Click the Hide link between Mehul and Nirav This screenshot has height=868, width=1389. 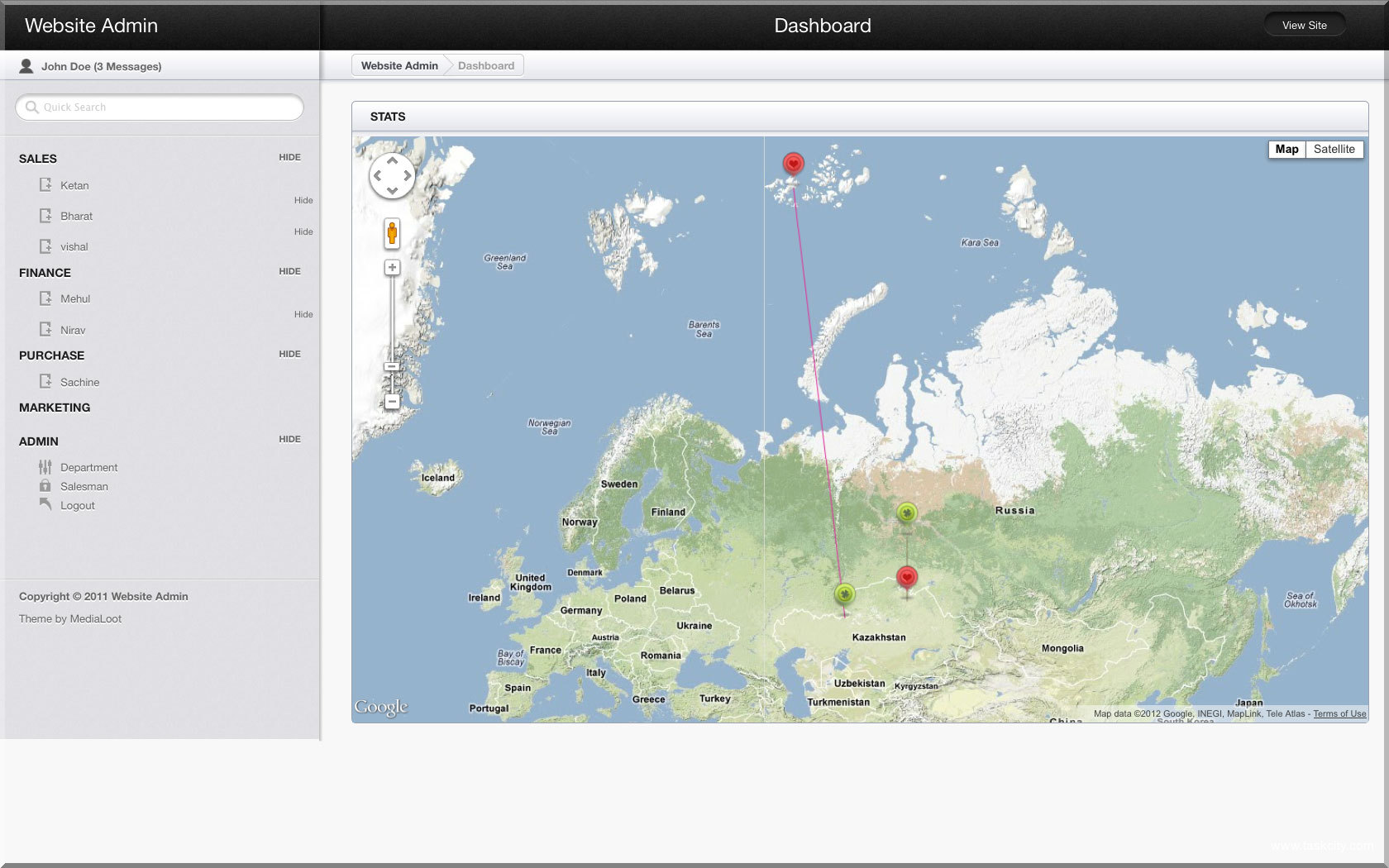(303, 314)
